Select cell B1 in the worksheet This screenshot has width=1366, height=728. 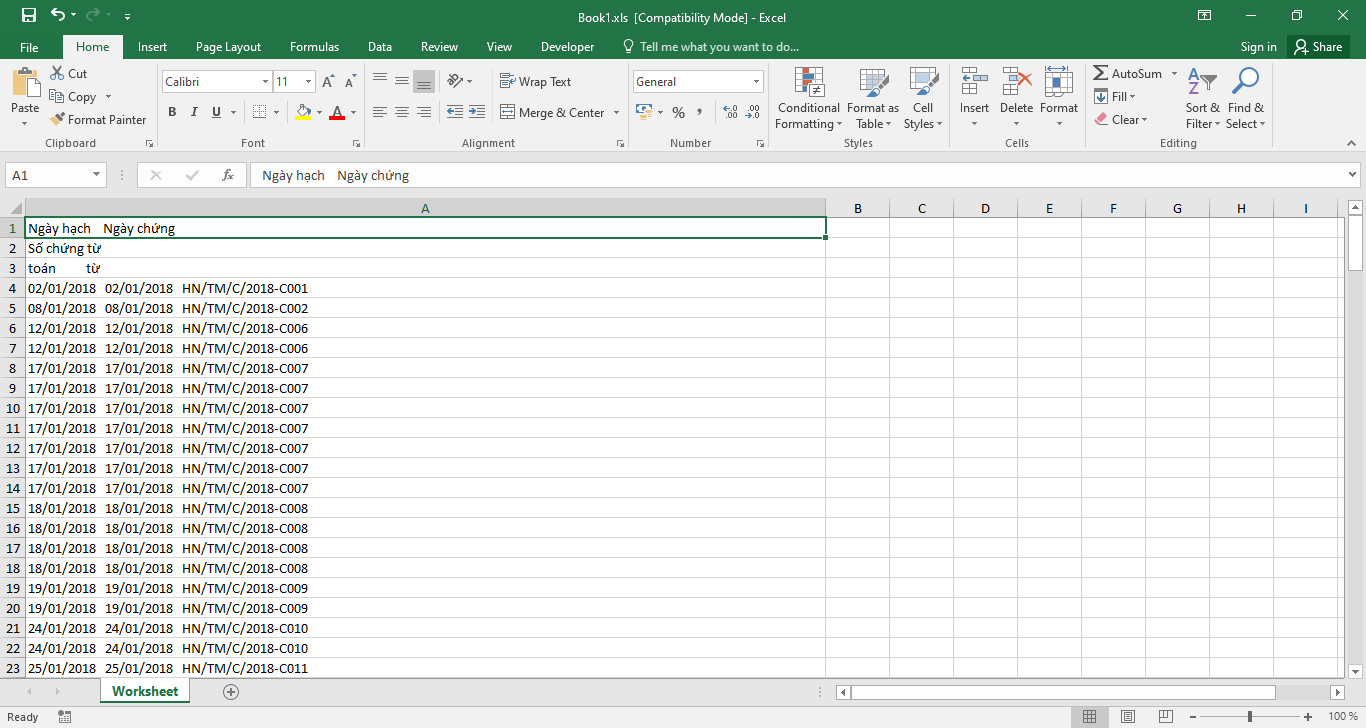coord(857,228)
